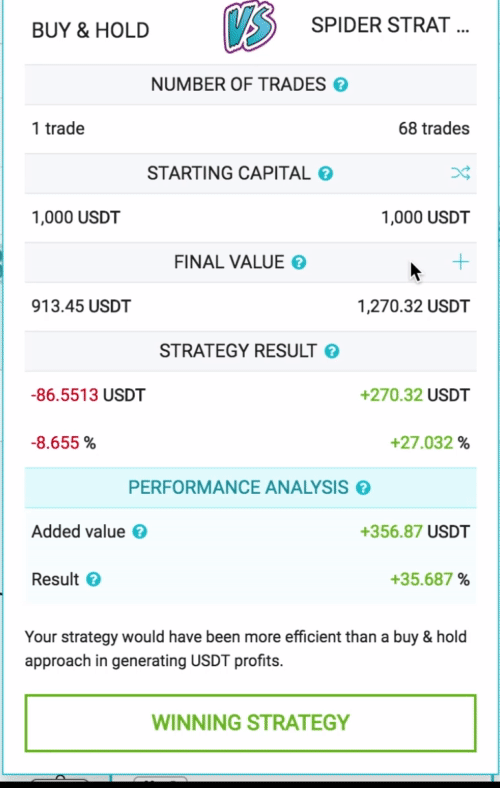Click the +356.87 USDT added value figure

(415, 532)
